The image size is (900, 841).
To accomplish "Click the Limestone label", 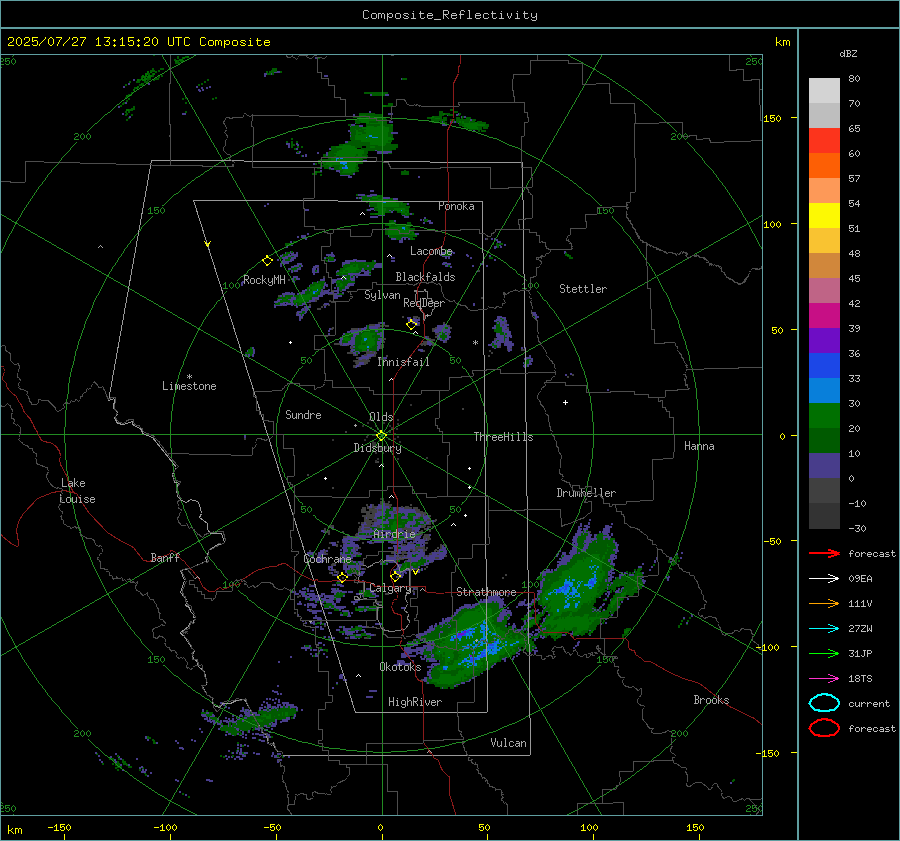I will pyautogui.click(x=189, y=386).
